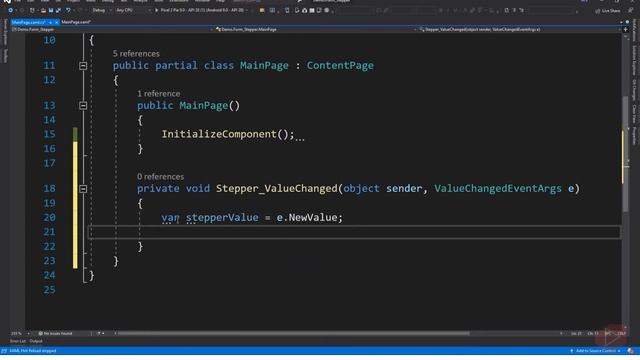Viewport: 640px width, 360px height.
Task: Click the '1 reference' CodeLens link
Action: [158, 93]
